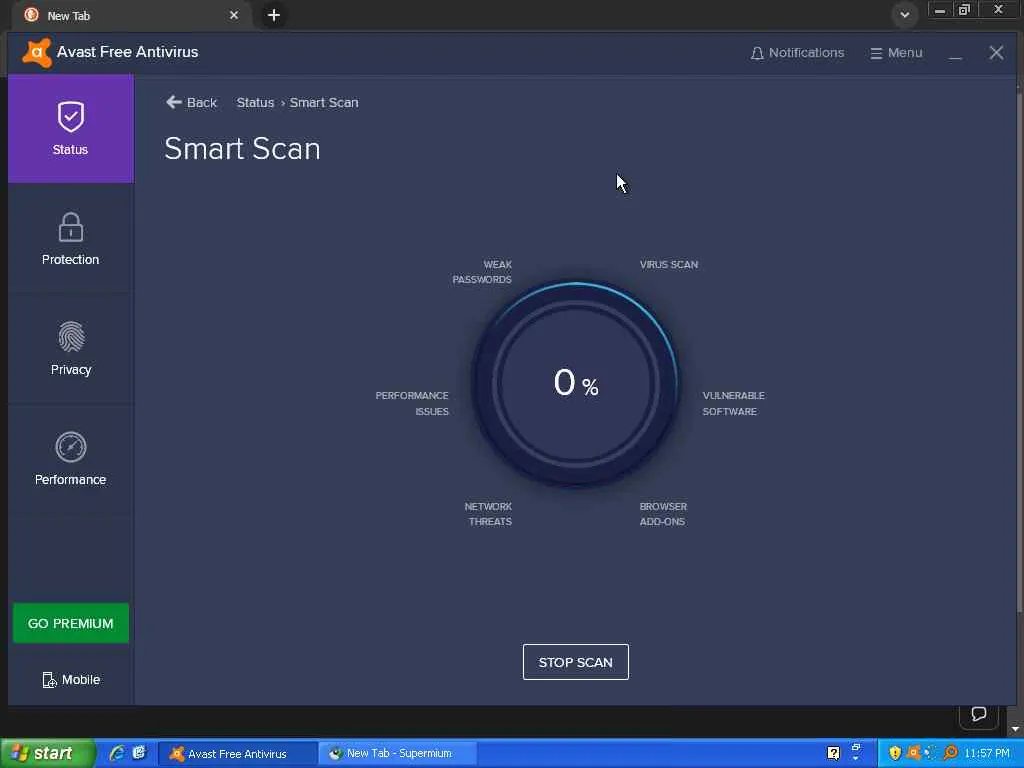Click the scrollbar down arrow
Screen dimensions: 1024x768
pos(1016,729)
